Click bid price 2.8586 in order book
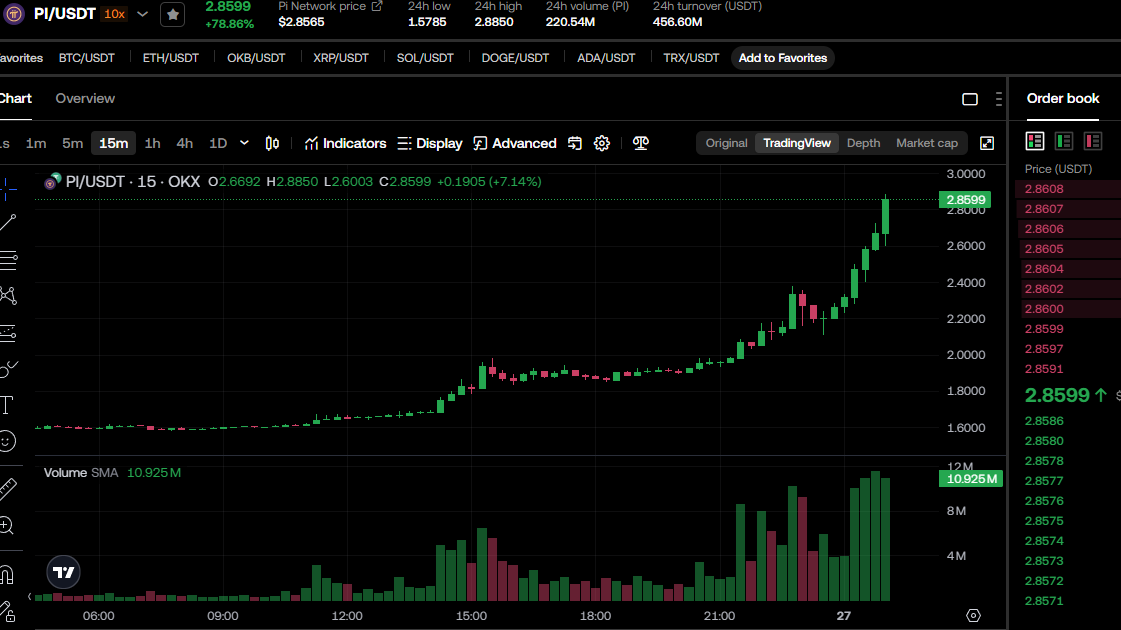This screenshot has width=1121, height=630. tap(1044, 421)
